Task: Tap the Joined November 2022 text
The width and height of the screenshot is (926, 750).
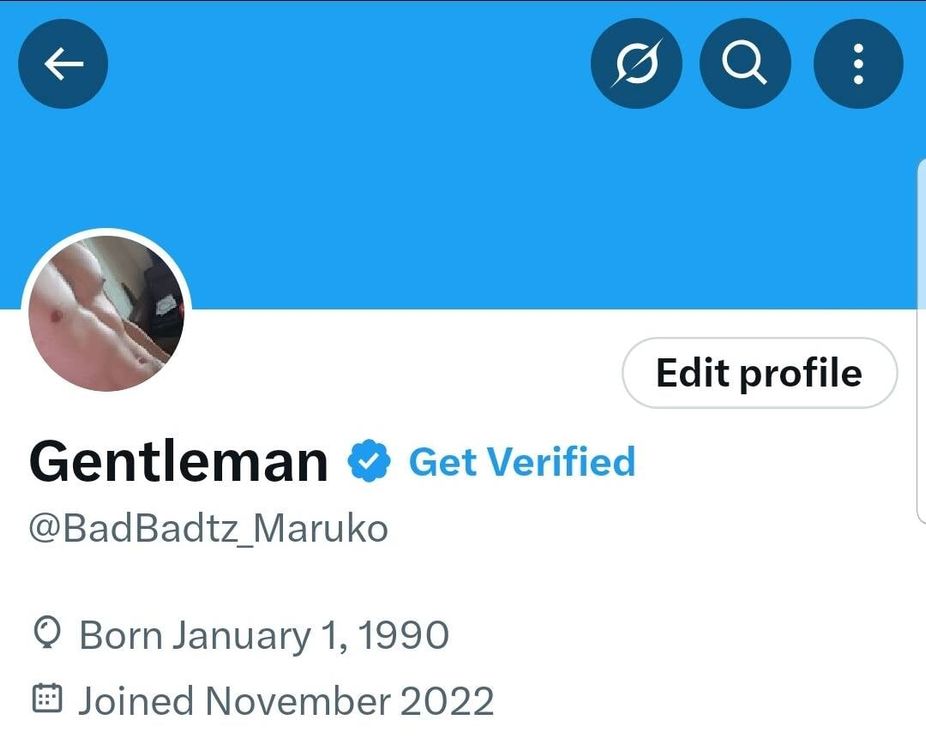Action: pyautogui.click(x=286, y=701)
